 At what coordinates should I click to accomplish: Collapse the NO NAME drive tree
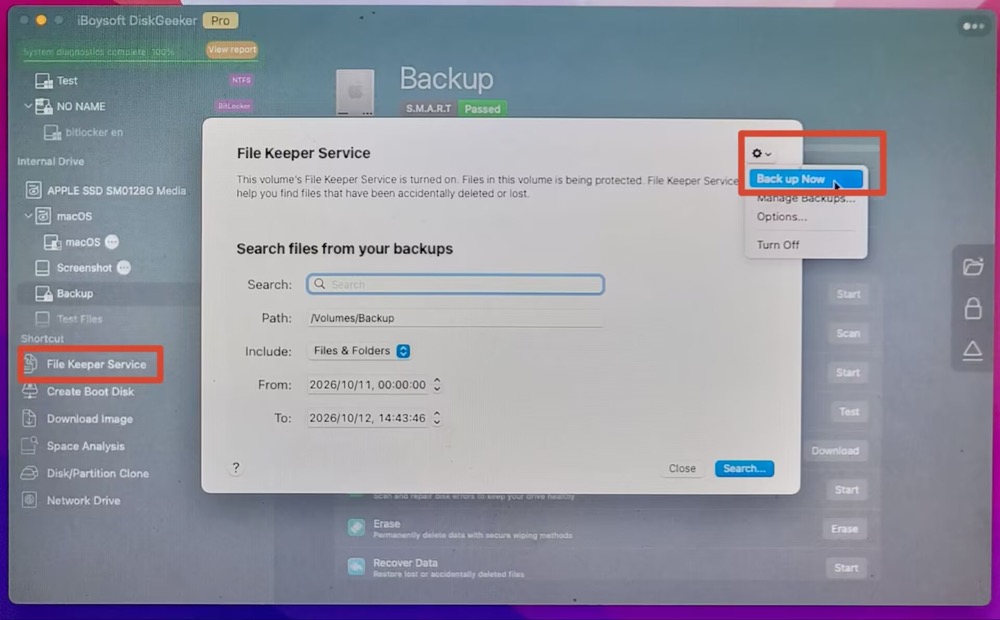27,106
